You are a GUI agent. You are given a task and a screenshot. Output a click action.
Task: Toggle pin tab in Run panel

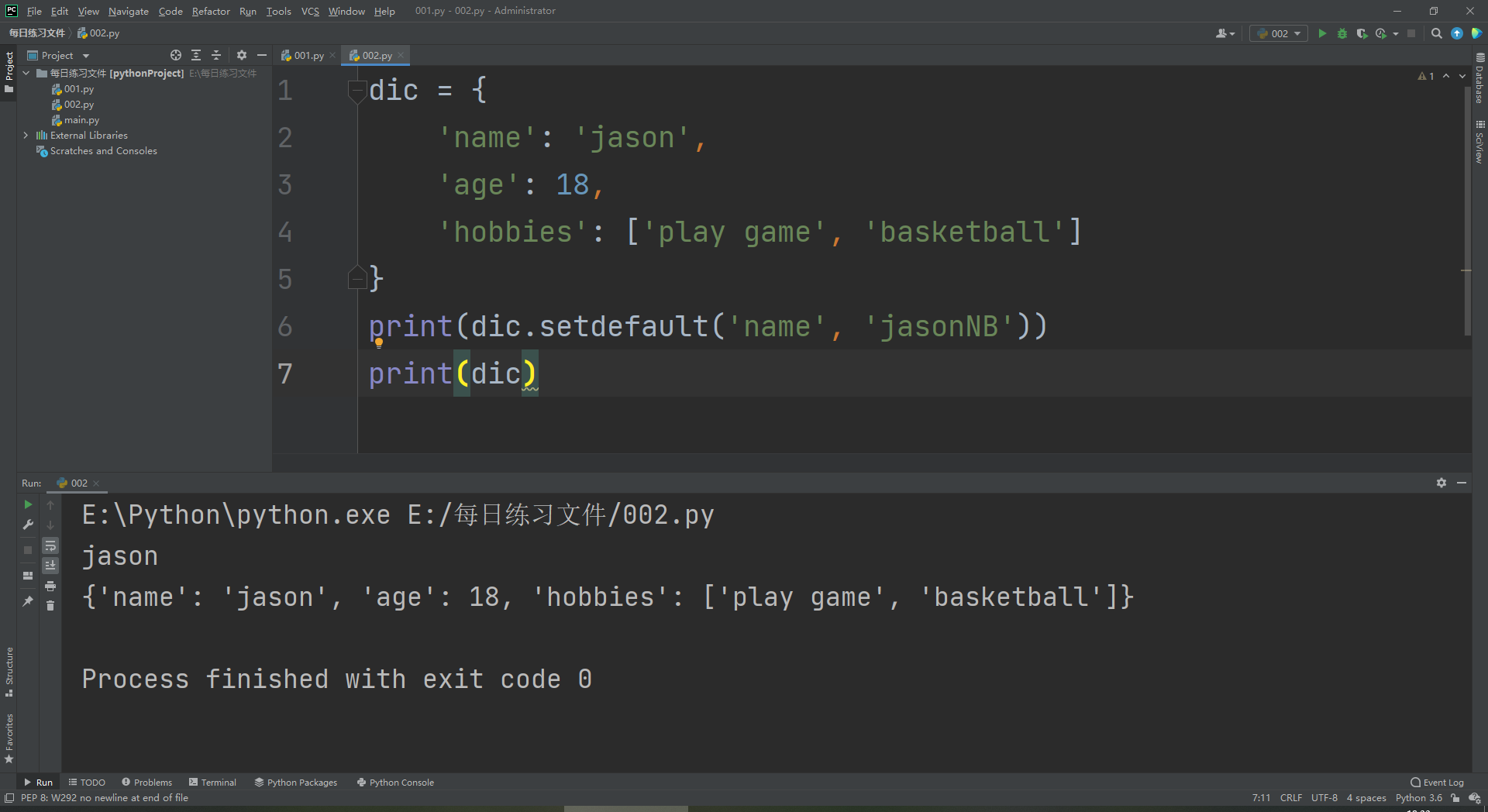28,601
